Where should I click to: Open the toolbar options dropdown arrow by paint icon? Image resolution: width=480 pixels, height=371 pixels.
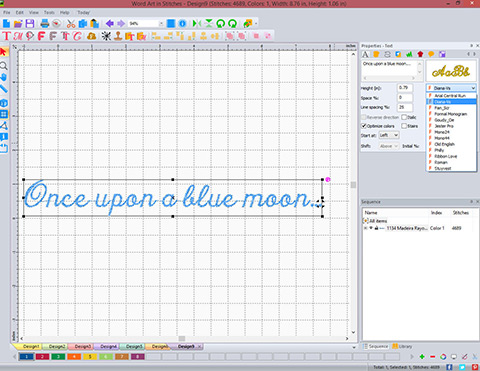[x=256, y=23]
